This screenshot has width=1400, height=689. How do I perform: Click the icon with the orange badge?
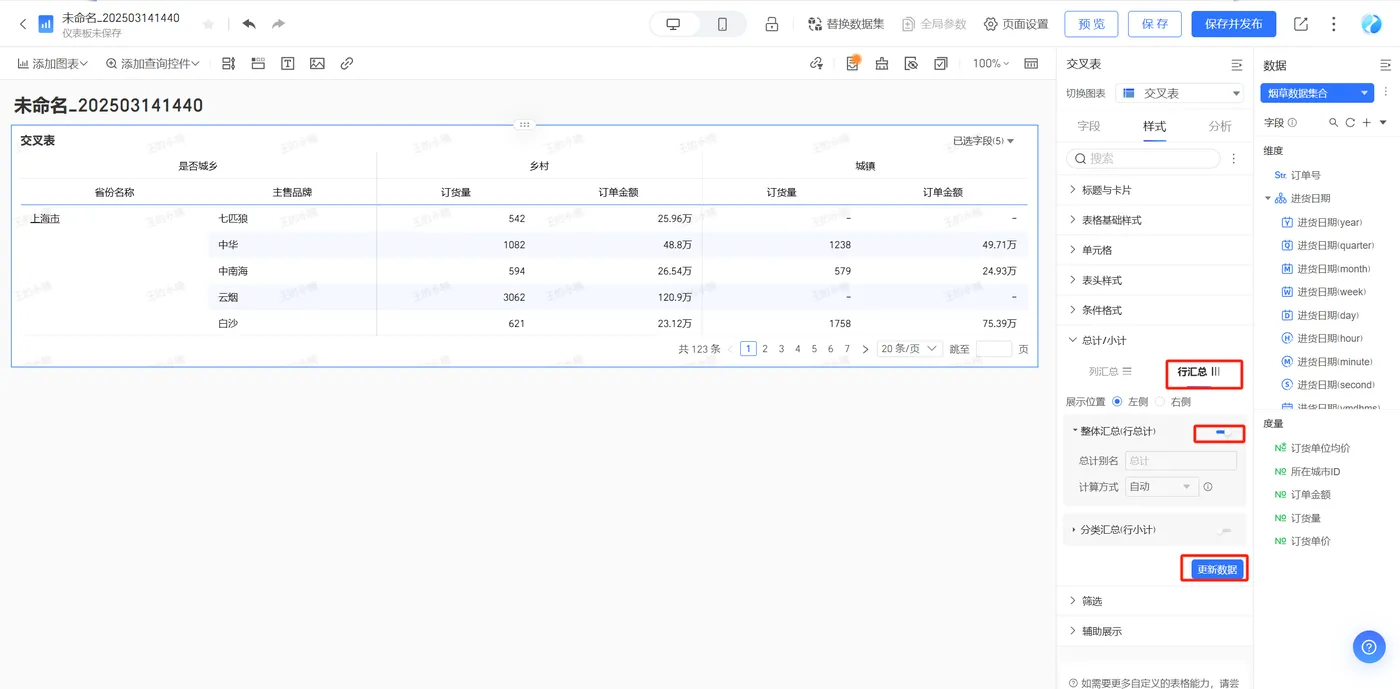click(852, 64)
